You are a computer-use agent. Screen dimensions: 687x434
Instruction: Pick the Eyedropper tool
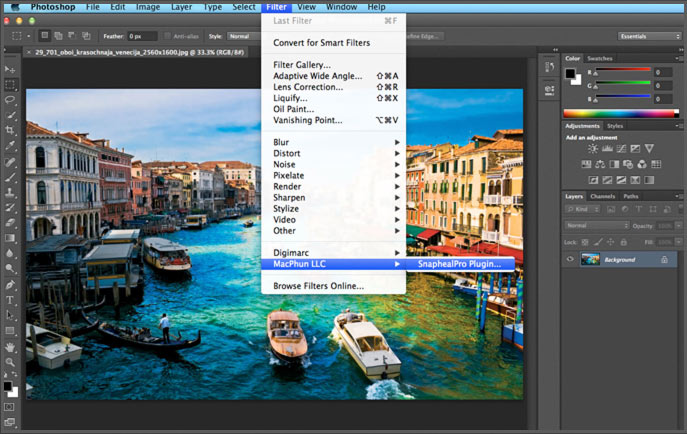pos(11,146)
